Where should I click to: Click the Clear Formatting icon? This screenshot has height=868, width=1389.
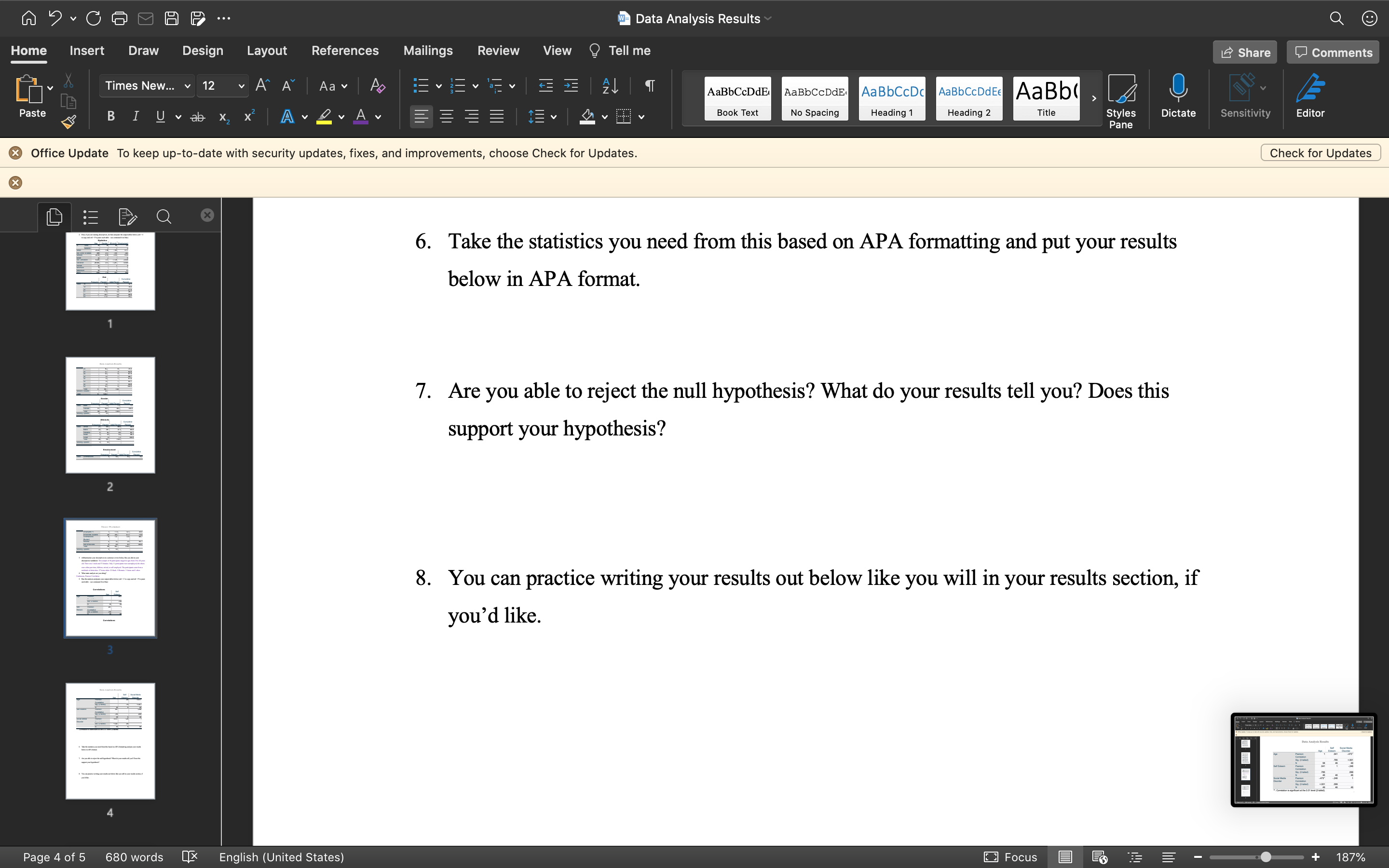point(377,86)
